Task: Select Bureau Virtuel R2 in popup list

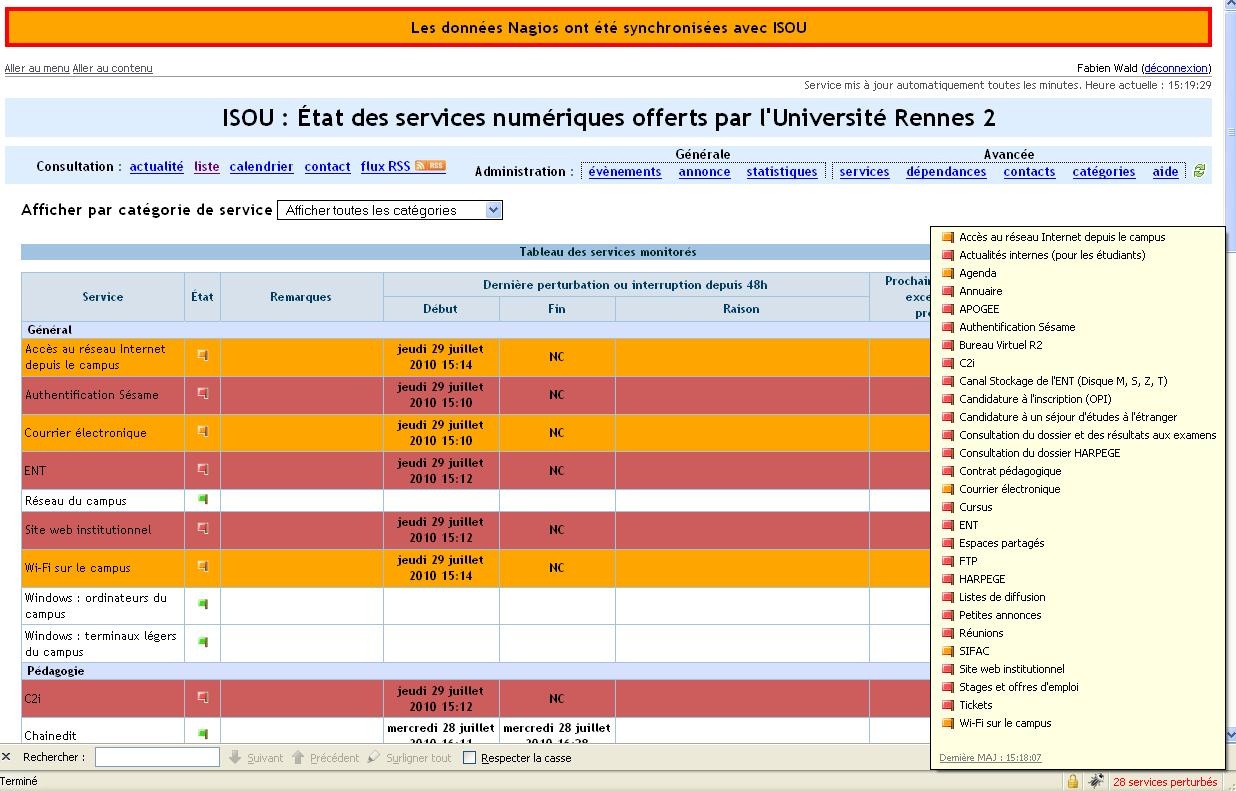Action: [1000, 345]
